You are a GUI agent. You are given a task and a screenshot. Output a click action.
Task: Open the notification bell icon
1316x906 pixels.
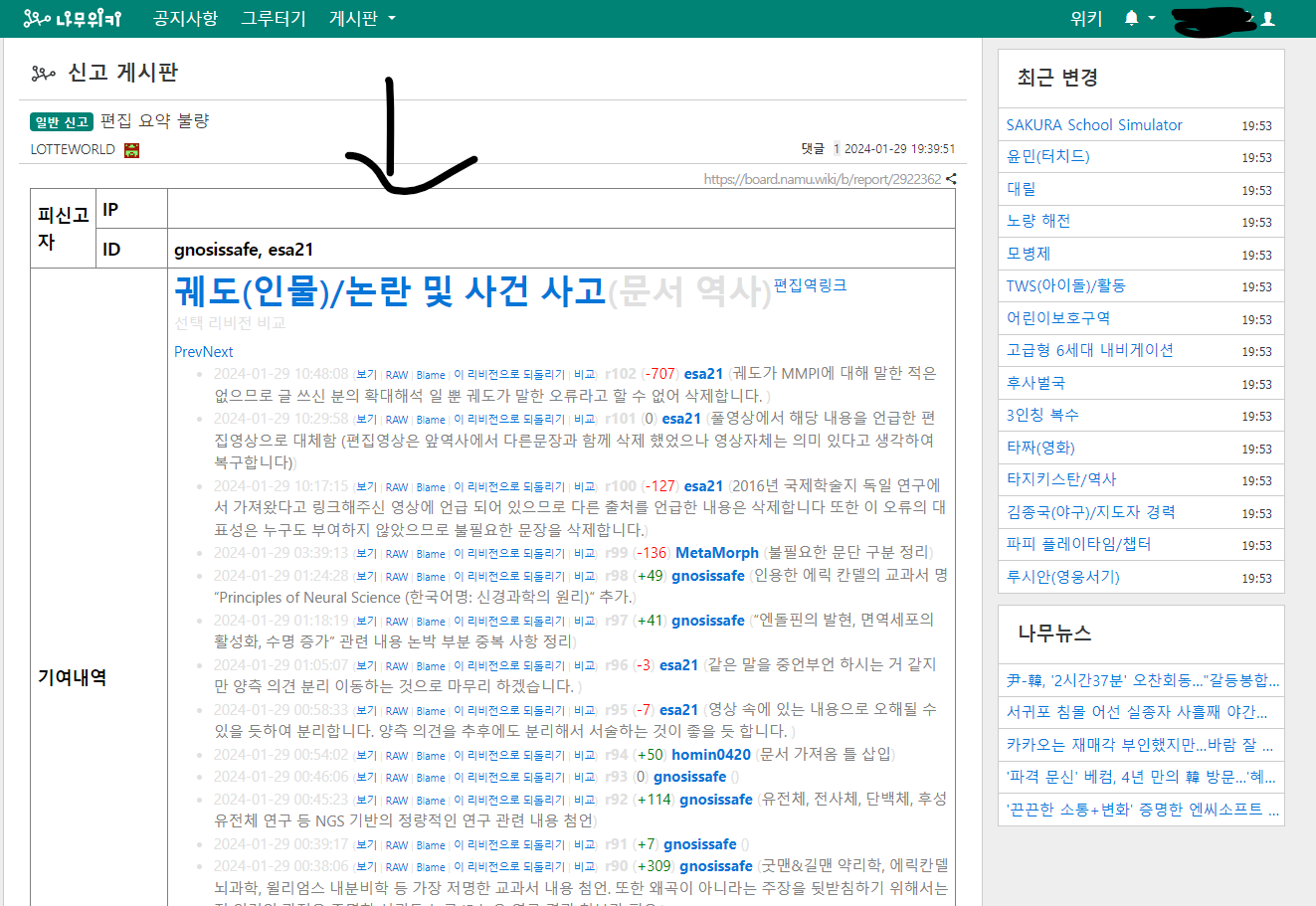coord(1132,18)
